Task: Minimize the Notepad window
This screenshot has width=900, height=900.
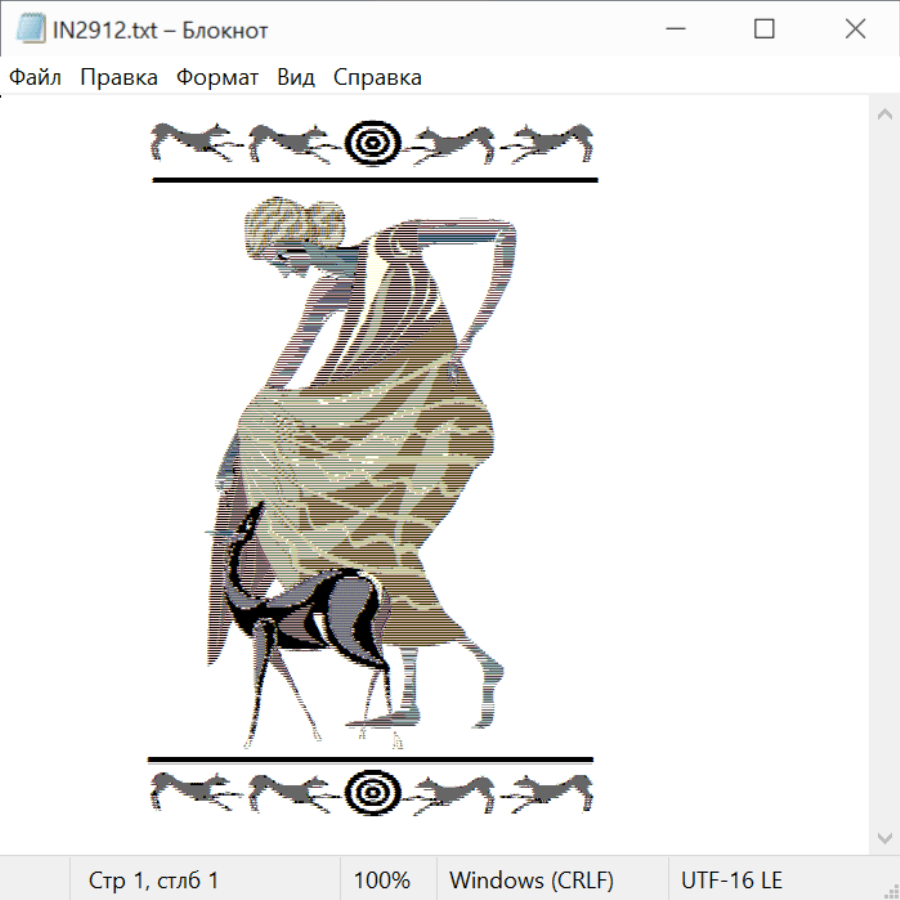Action: tap(674, 30)
